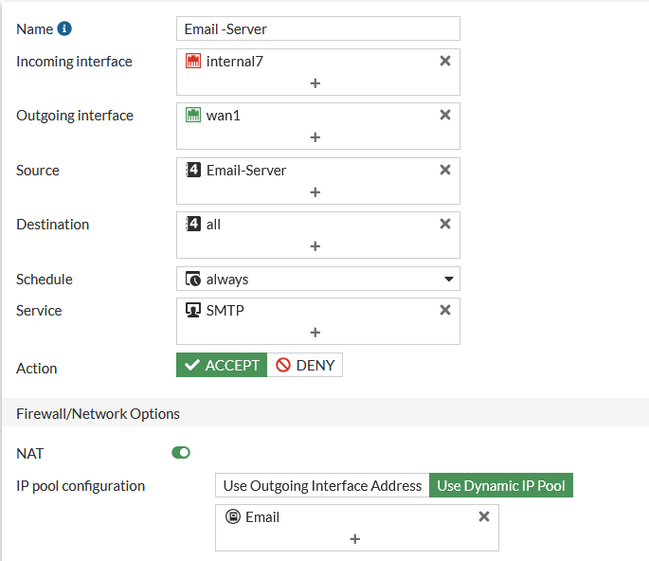Click the Name input field
Image resolution: width=649 pixels, height=561 pixels.
point(318,29)
